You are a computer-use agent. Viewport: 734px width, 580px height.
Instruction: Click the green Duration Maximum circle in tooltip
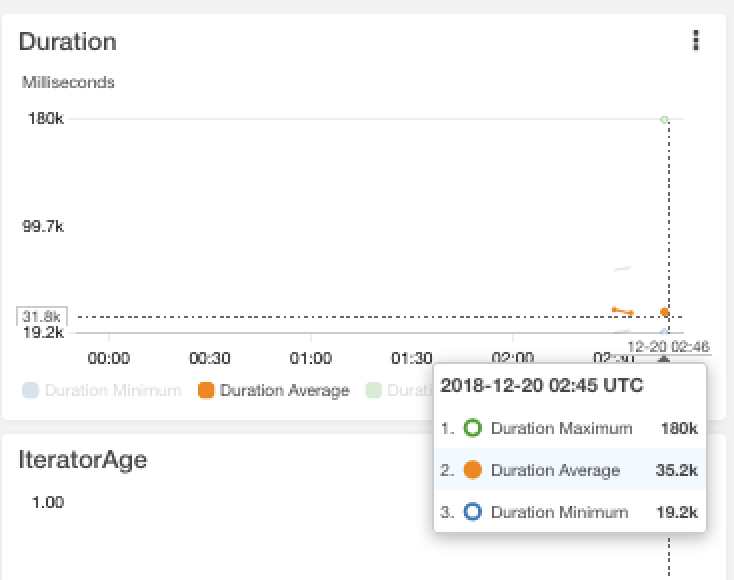(x=473, y=428)
